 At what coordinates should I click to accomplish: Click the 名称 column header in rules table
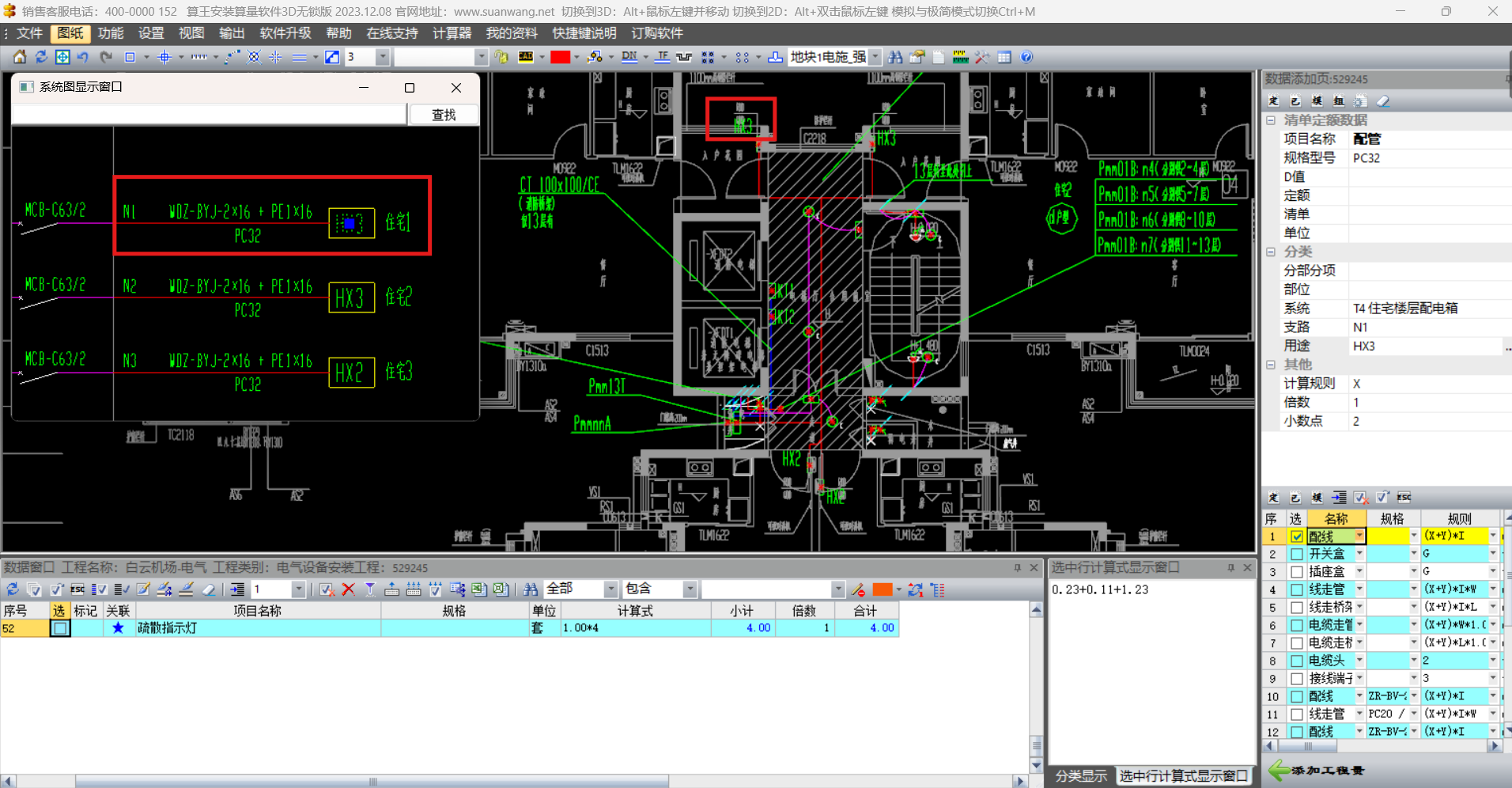point(1336,519)
